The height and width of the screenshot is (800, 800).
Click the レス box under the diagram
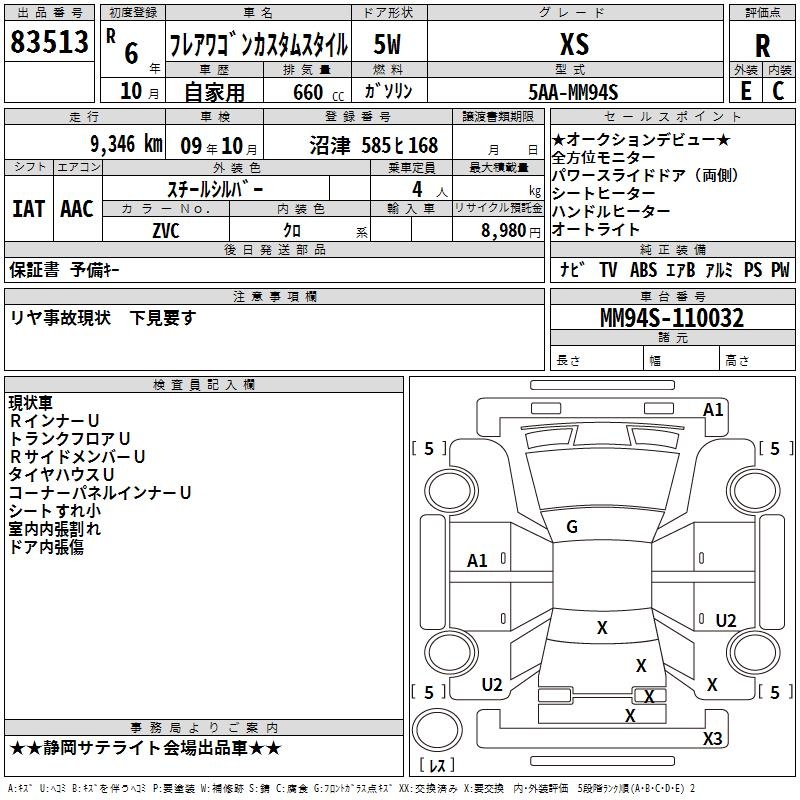tap(436, 765)
